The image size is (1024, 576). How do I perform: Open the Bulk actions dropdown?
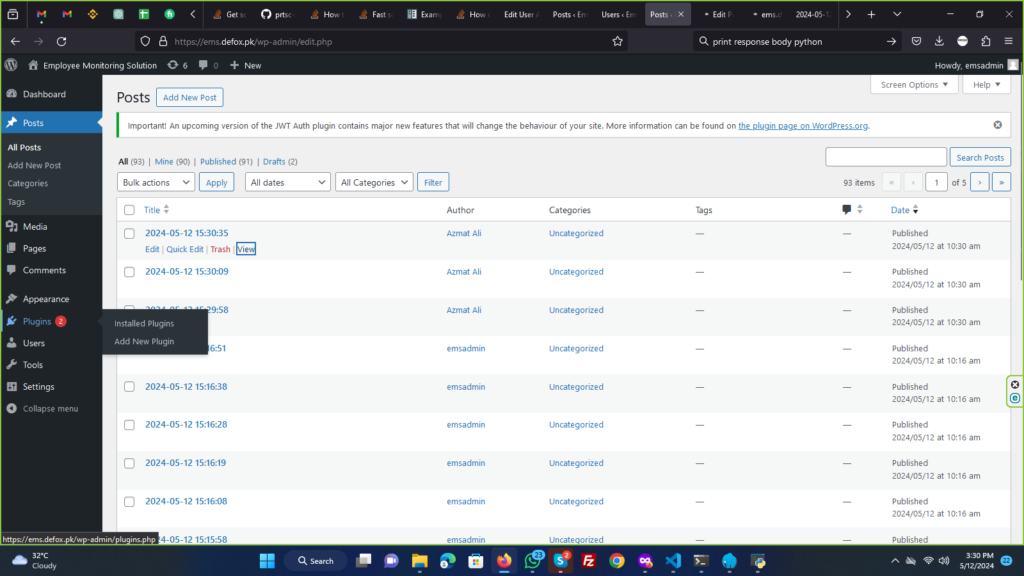(x=156, y=182)
